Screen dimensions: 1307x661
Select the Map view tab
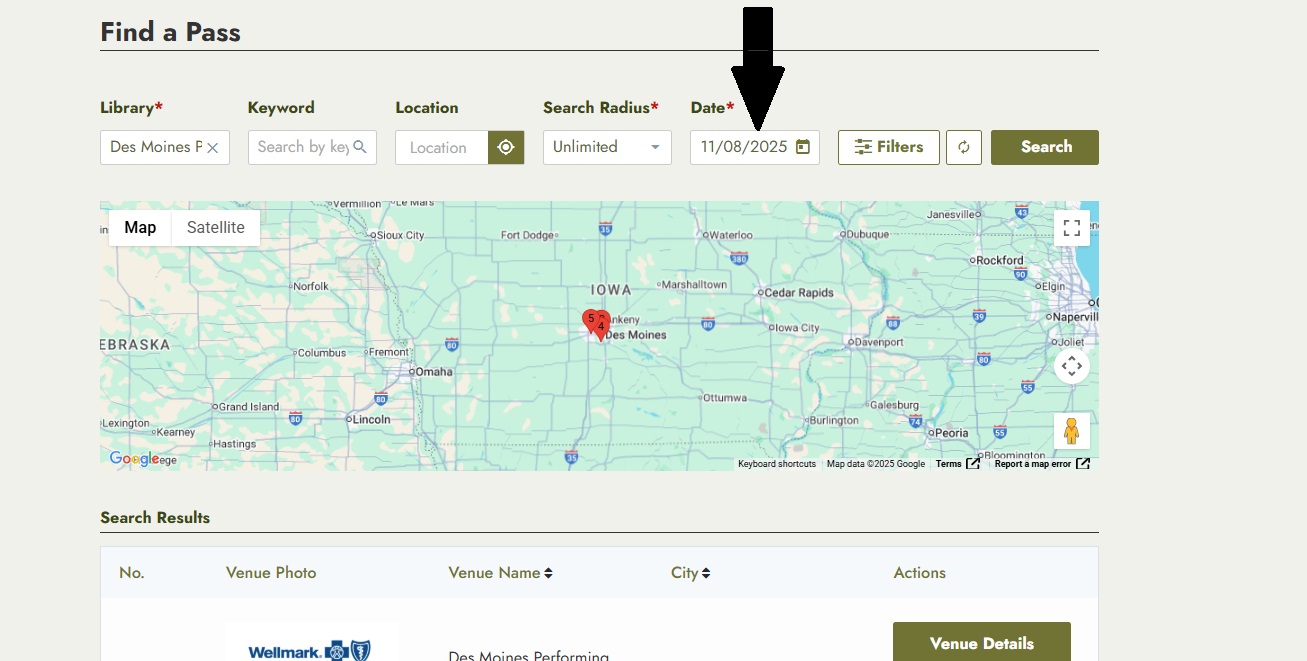pyautogui.click(x=140, y=228)
